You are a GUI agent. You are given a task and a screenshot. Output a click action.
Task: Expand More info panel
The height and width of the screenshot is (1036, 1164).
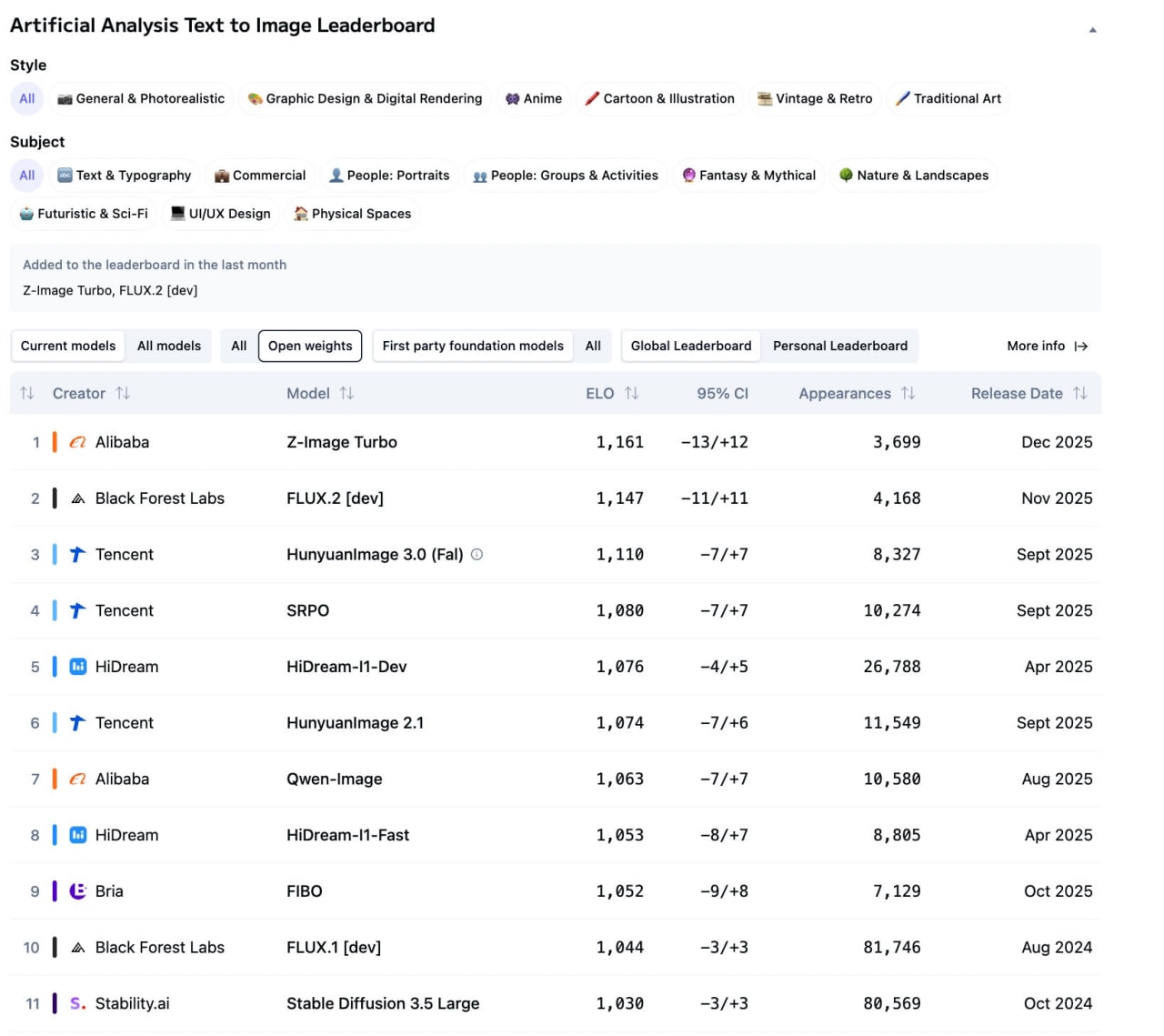(1047, 346)
